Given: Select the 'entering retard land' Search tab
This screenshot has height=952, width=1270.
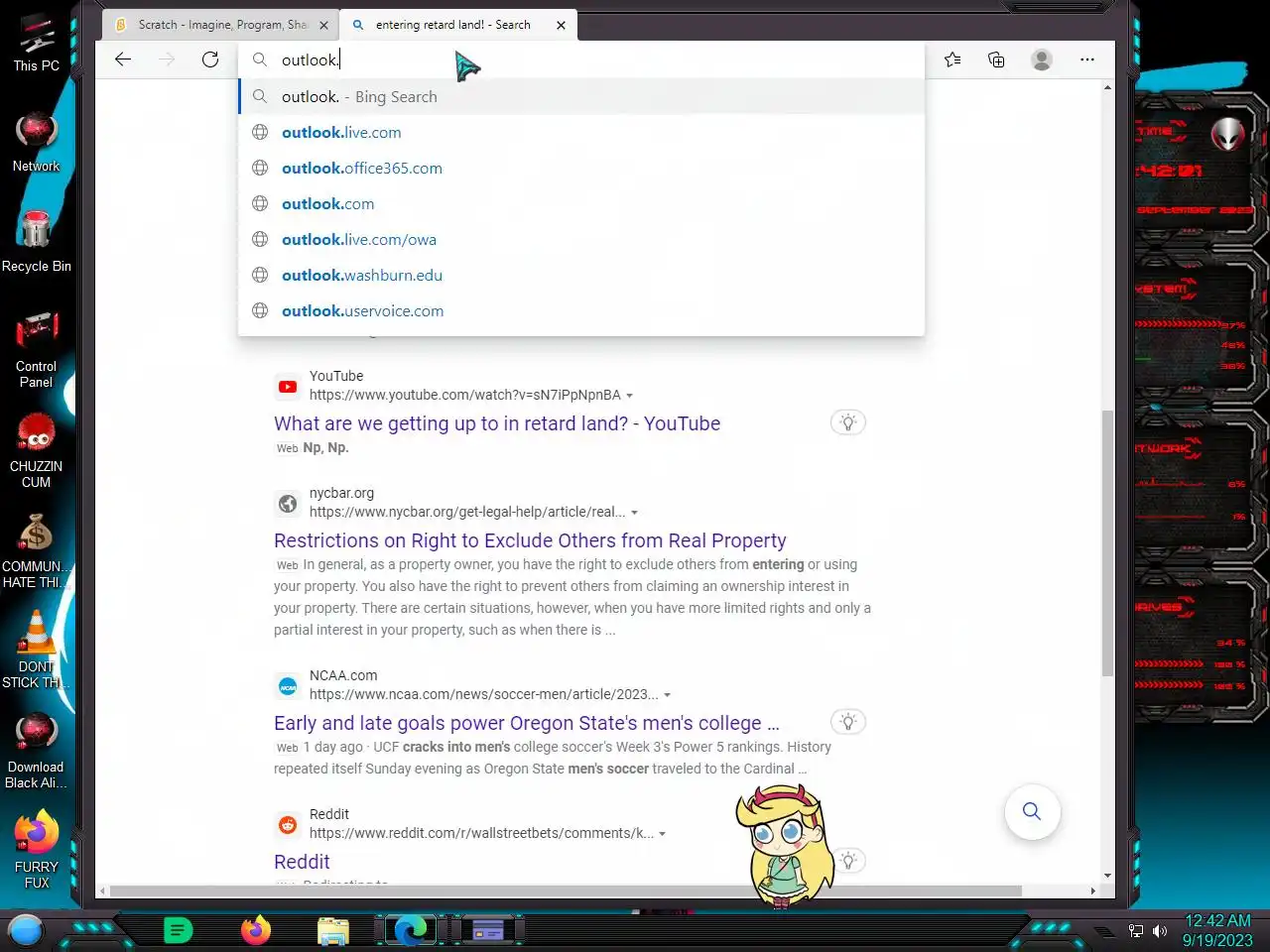Looking at the screenshot, I should tap(452, 25).
